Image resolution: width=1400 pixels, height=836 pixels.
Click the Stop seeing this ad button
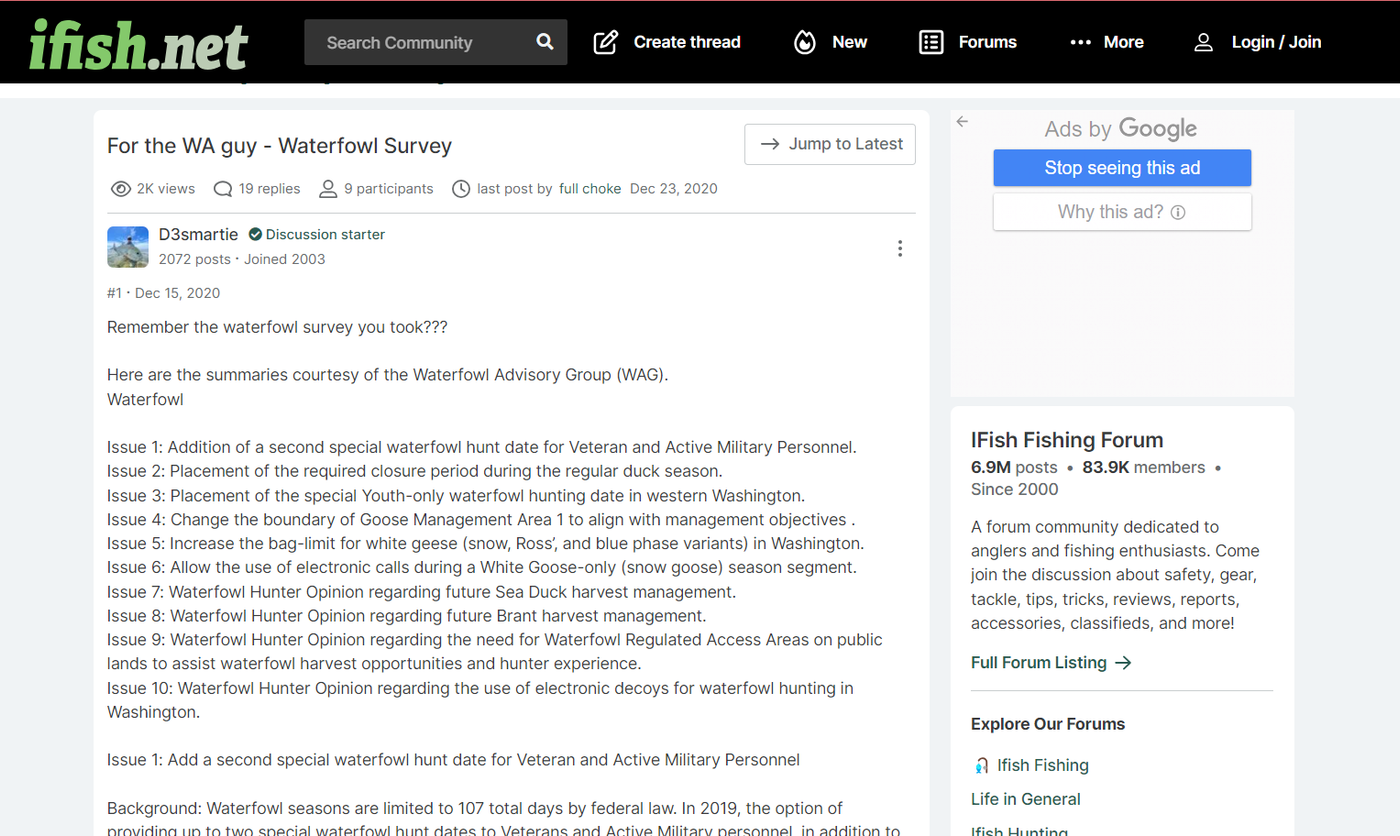(x=1122, y=168)
